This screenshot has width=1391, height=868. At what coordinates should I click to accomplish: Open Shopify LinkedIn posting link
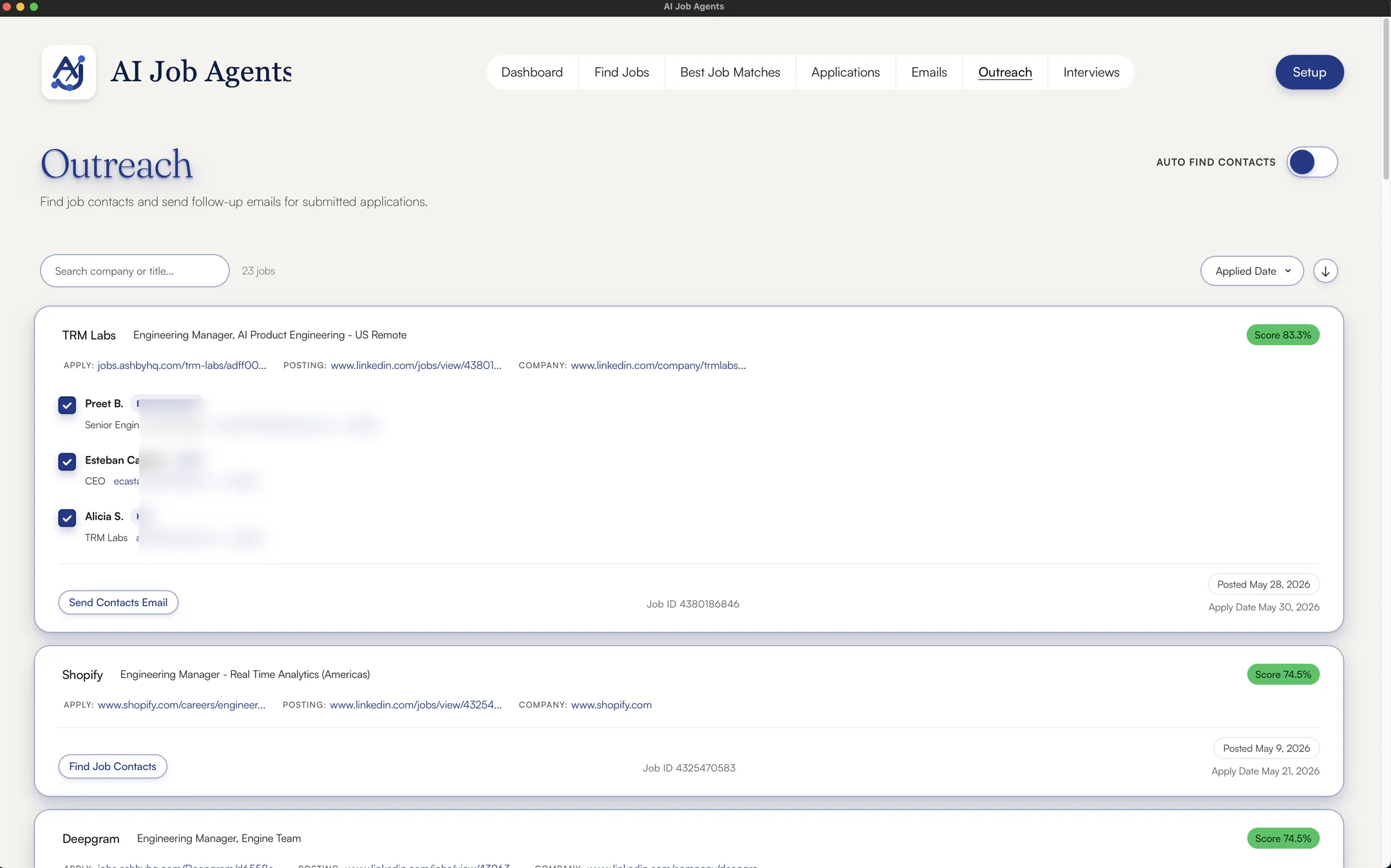(x=415, y=704)
